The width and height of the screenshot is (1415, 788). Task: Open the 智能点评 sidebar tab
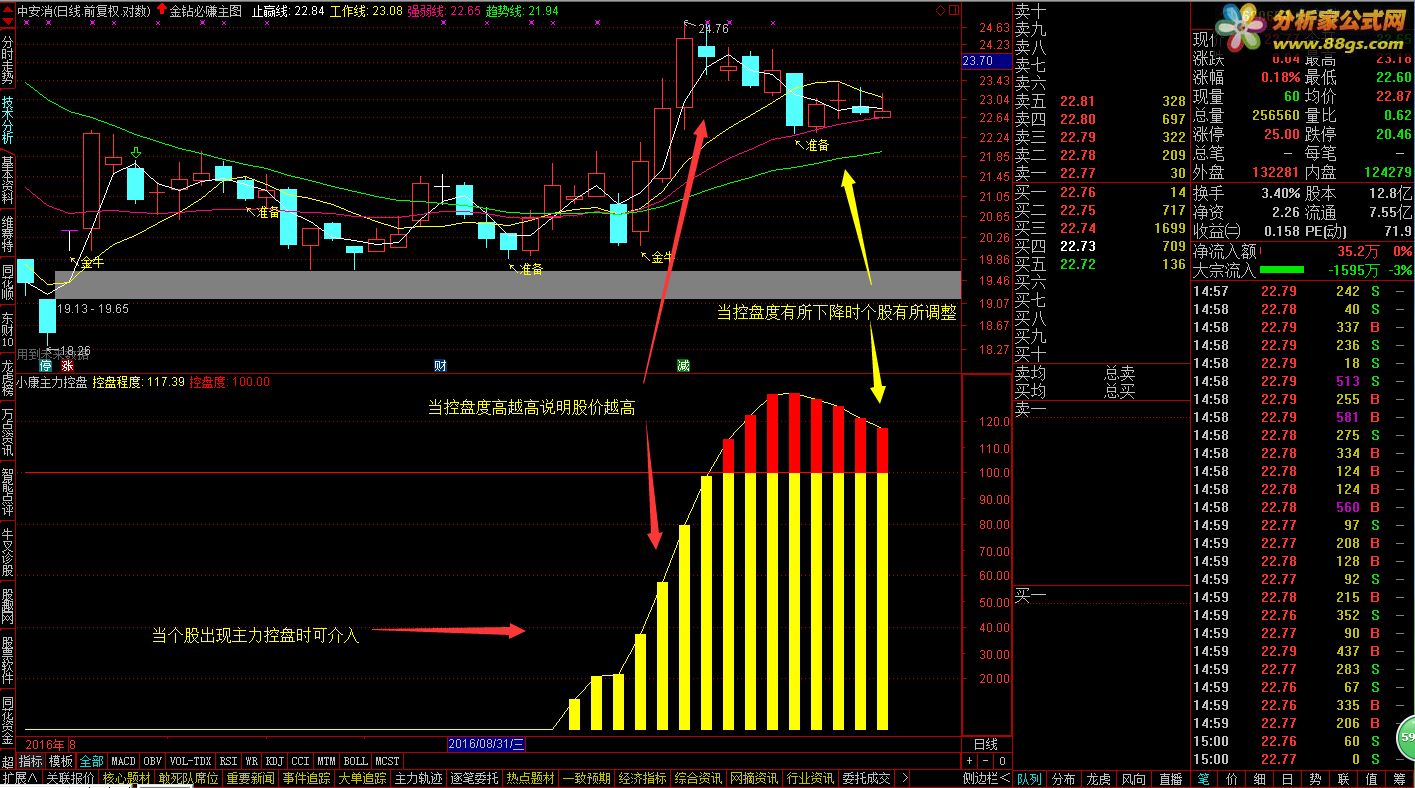point(8,491)
